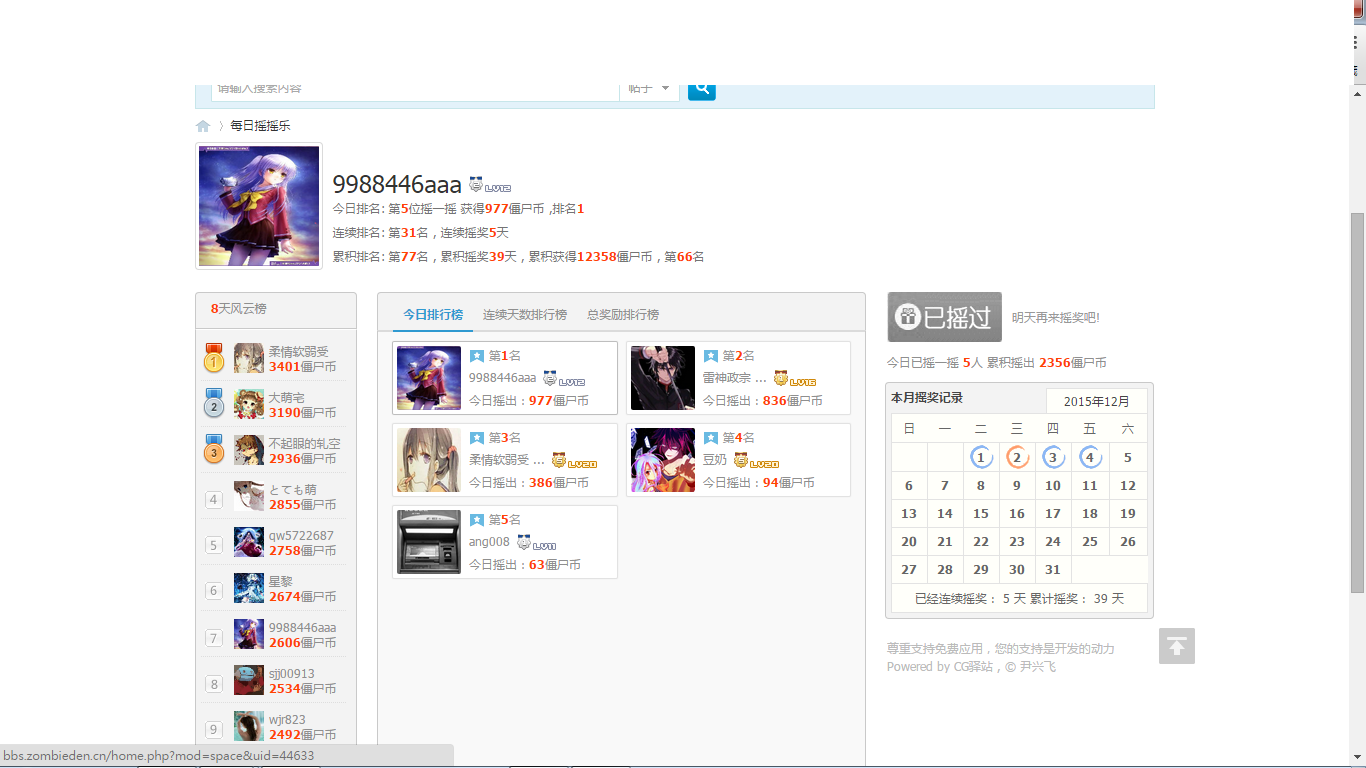
Task: Open 柔情软弱受 avatar in 8天风云榜
Action: pos(249,358)
